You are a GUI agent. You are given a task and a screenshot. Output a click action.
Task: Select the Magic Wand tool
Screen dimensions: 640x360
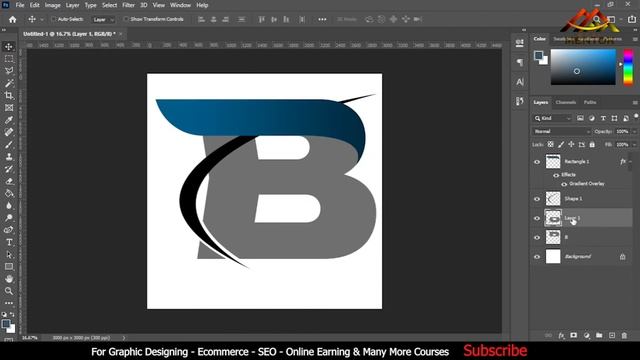pos(9,83)
